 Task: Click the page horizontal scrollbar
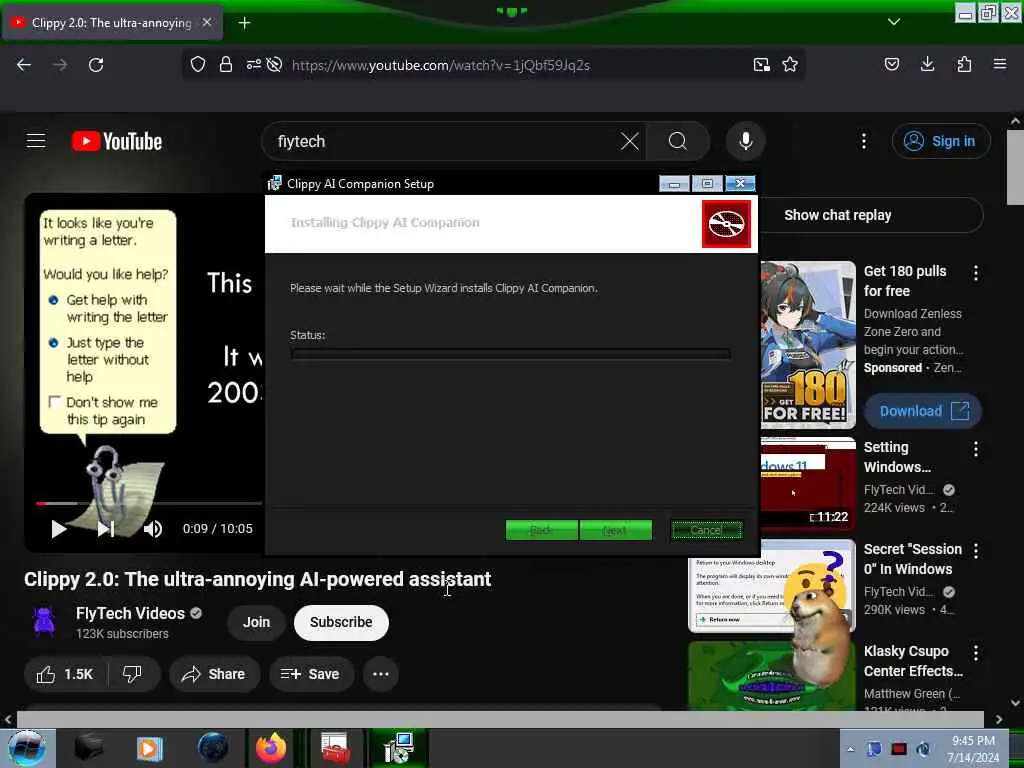(x=500, y=719)
